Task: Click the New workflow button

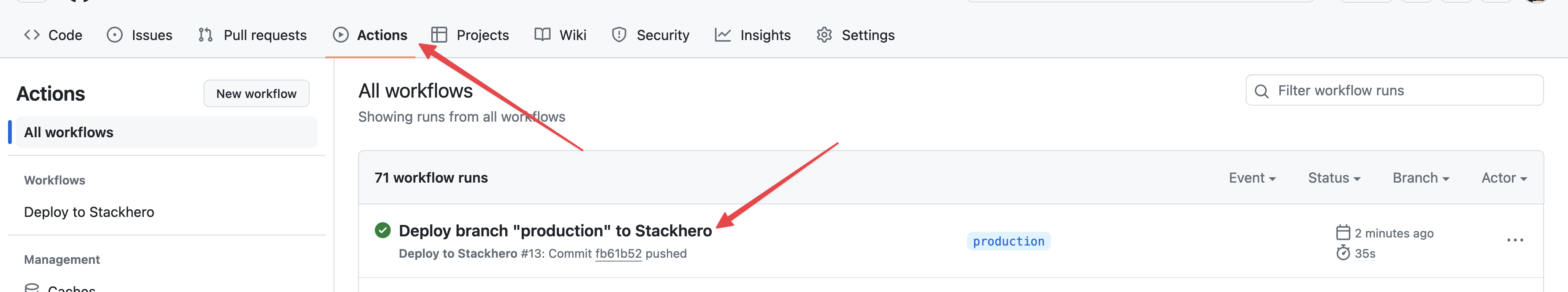Action: point(255,93)
